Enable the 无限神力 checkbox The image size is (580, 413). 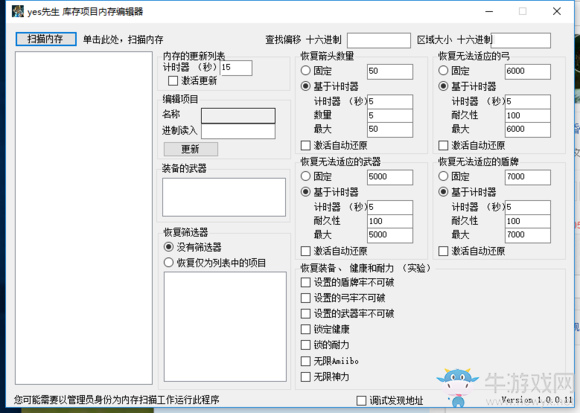point(306,377)
